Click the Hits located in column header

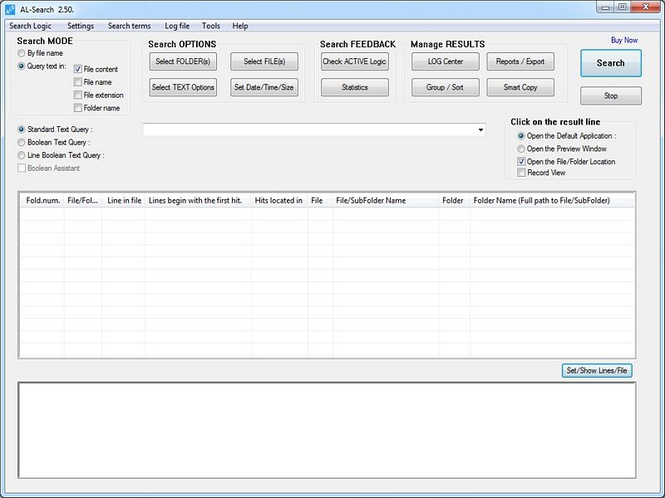point(279,201)
